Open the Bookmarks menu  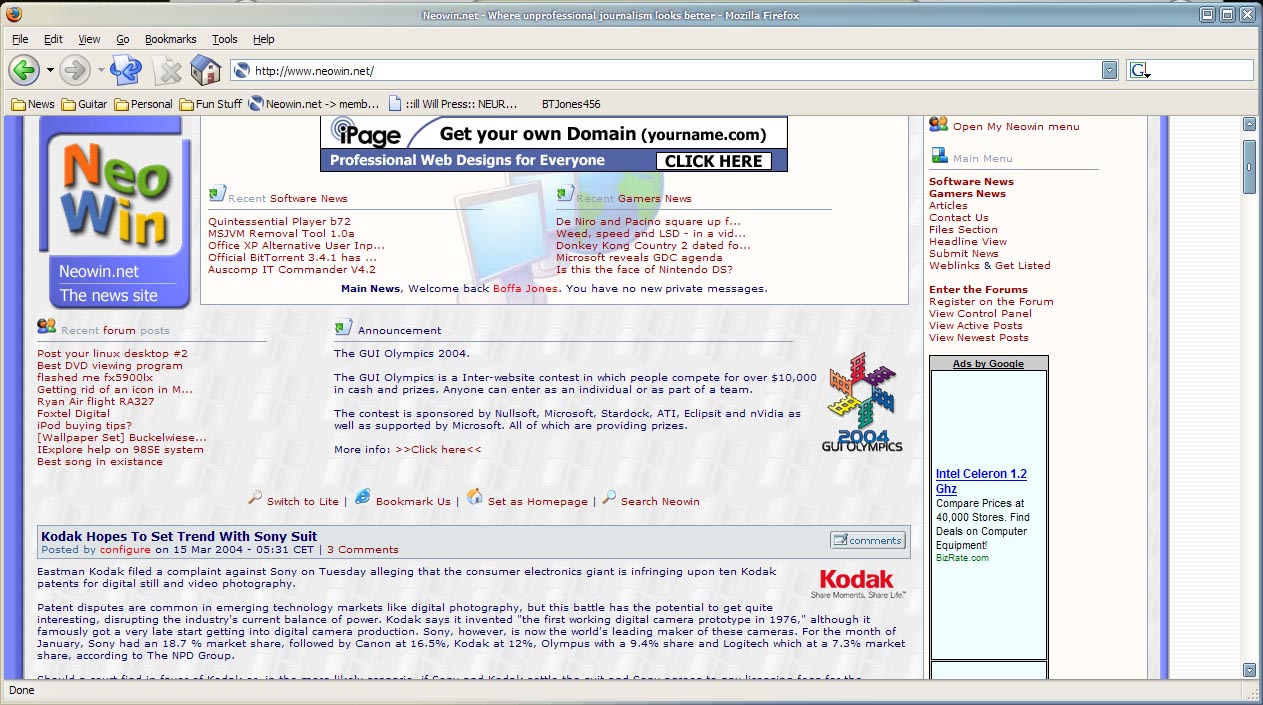pyautogui.click(x=170, y=39)
